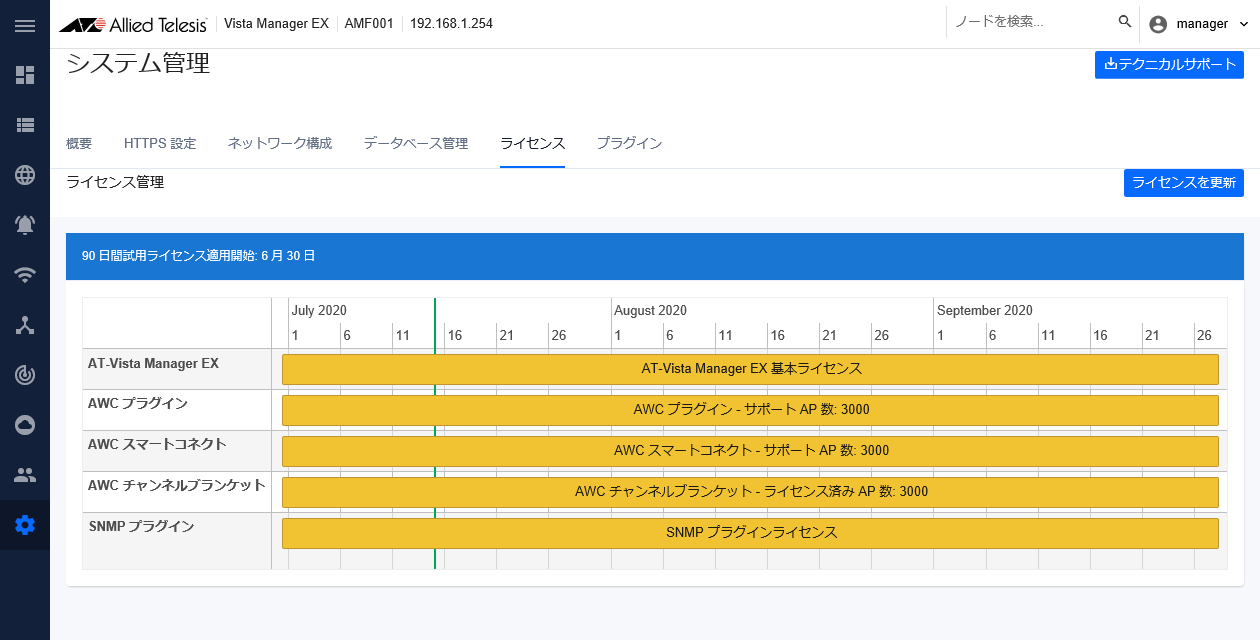The image size is (1260, 640).
Task: Go to the dashboard icon in sidebar
Action: 25,75
